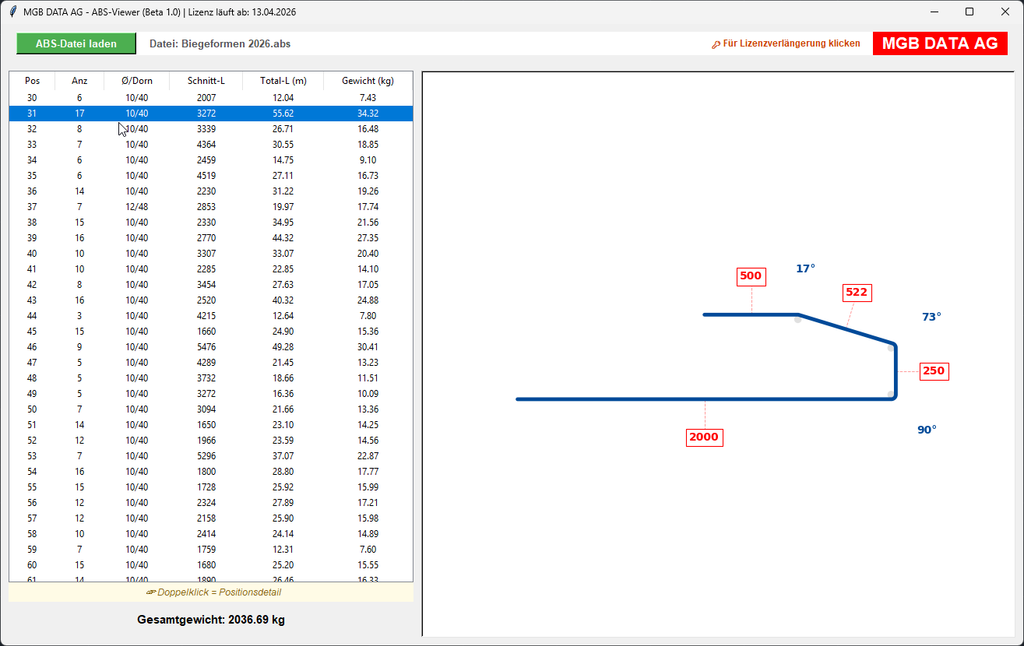Click the Schnitt-L column header
Viewport: 1024px width, 646px height.
(x=206, y=80)
